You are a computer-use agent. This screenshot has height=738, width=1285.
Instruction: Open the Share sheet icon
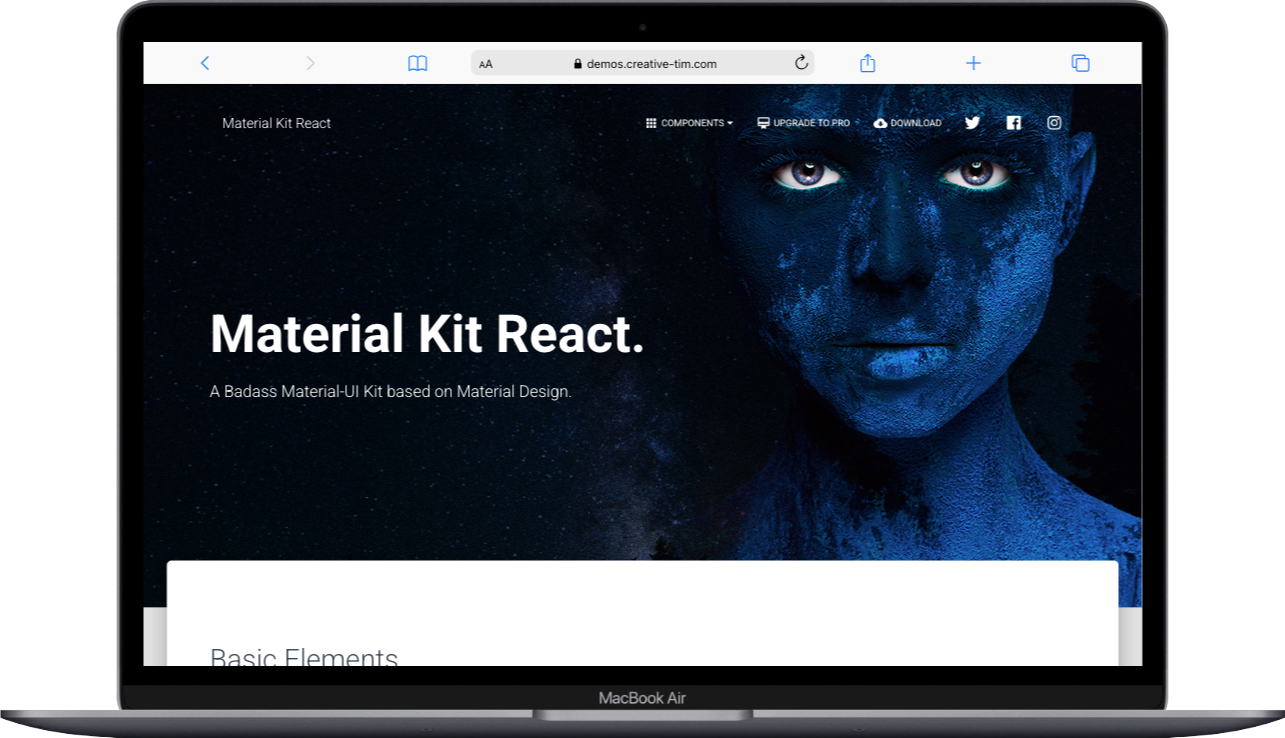[x=867, y=62]
